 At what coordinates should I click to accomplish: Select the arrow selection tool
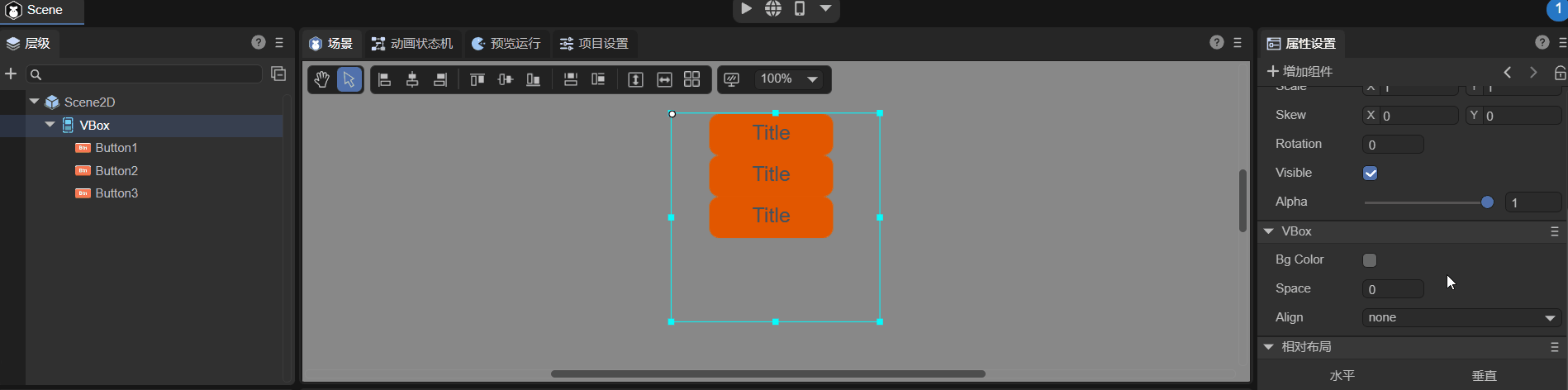pyautogui.click(x=349, y=79)
